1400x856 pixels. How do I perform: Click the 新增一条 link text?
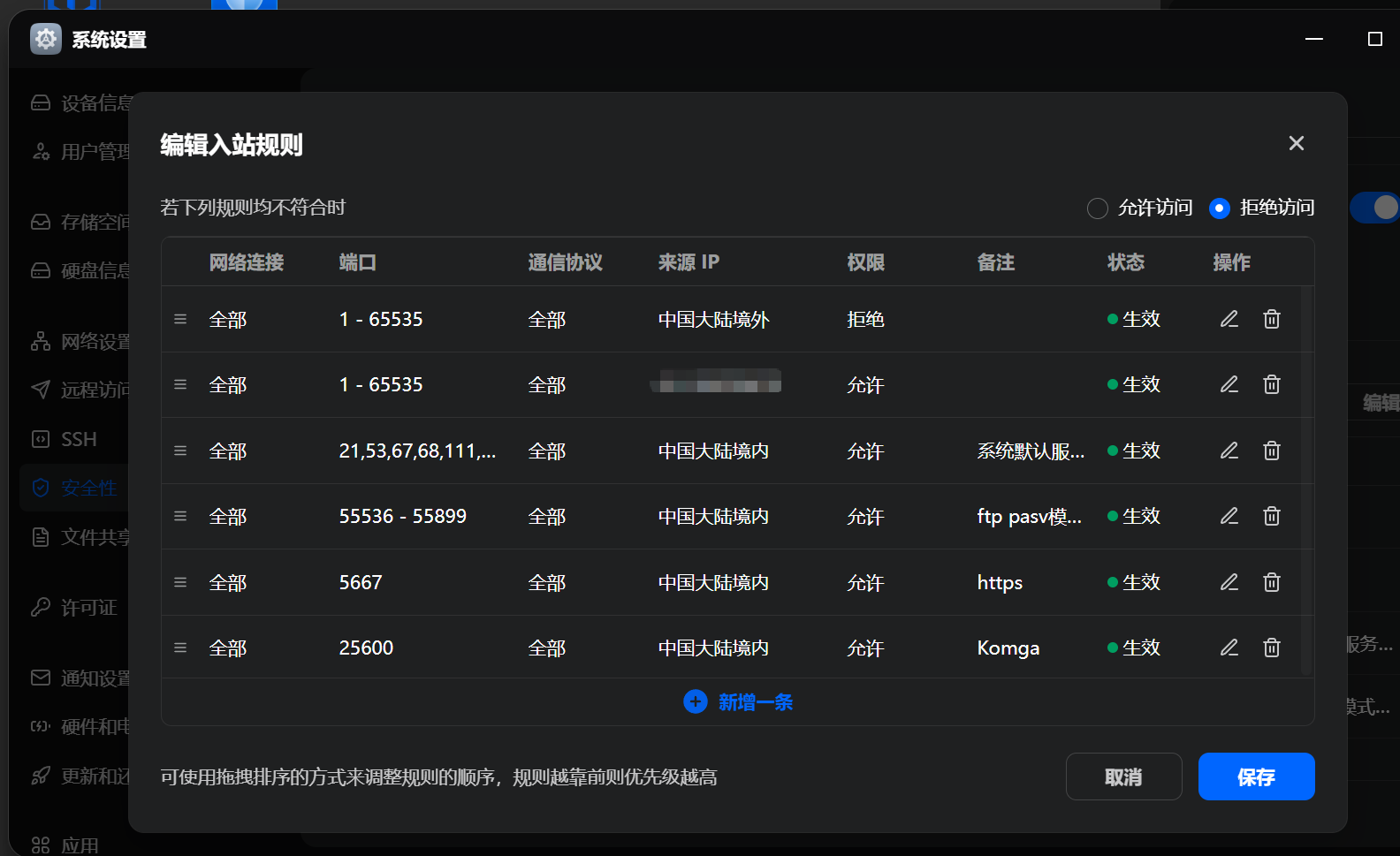click(756, 702)
